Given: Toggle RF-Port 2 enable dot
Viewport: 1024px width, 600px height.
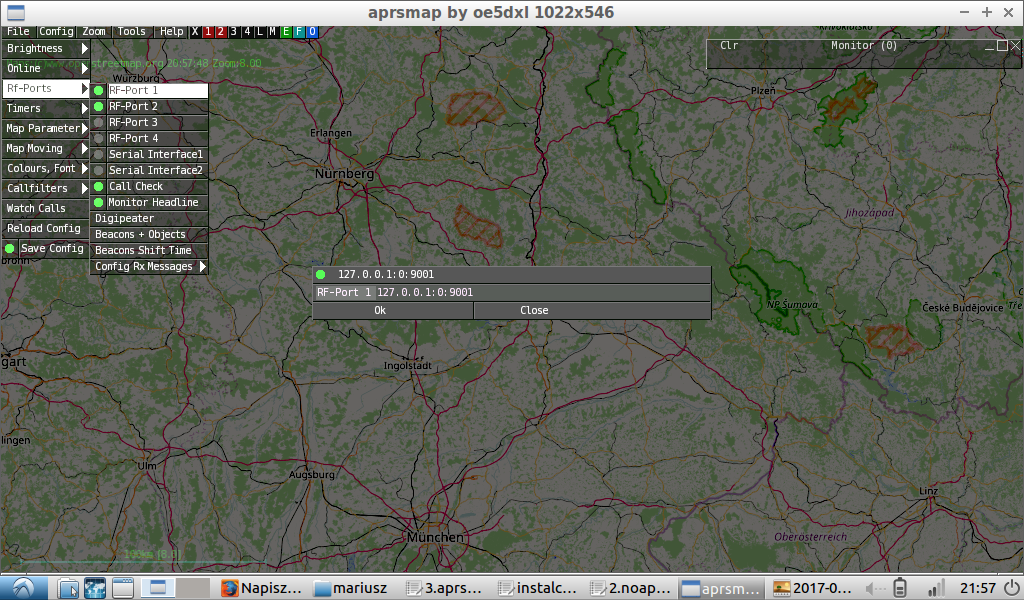Looking at the screenshot, I should [99, 106].
